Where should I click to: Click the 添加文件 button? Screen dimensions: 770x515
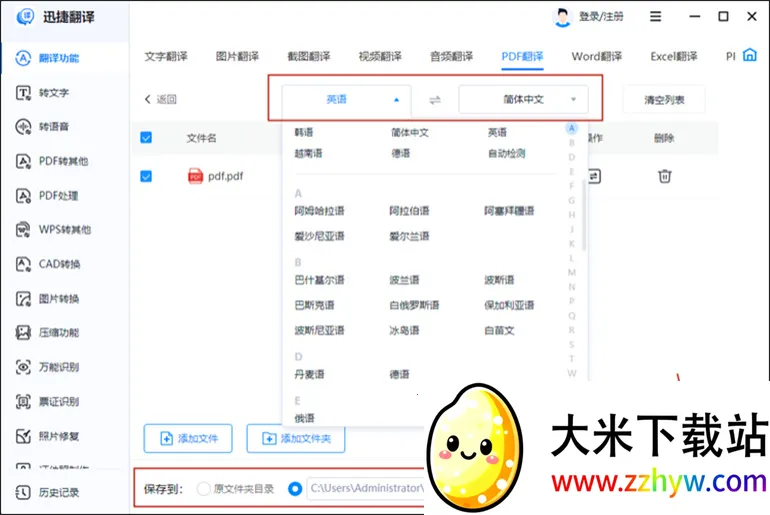pos(188,438)
